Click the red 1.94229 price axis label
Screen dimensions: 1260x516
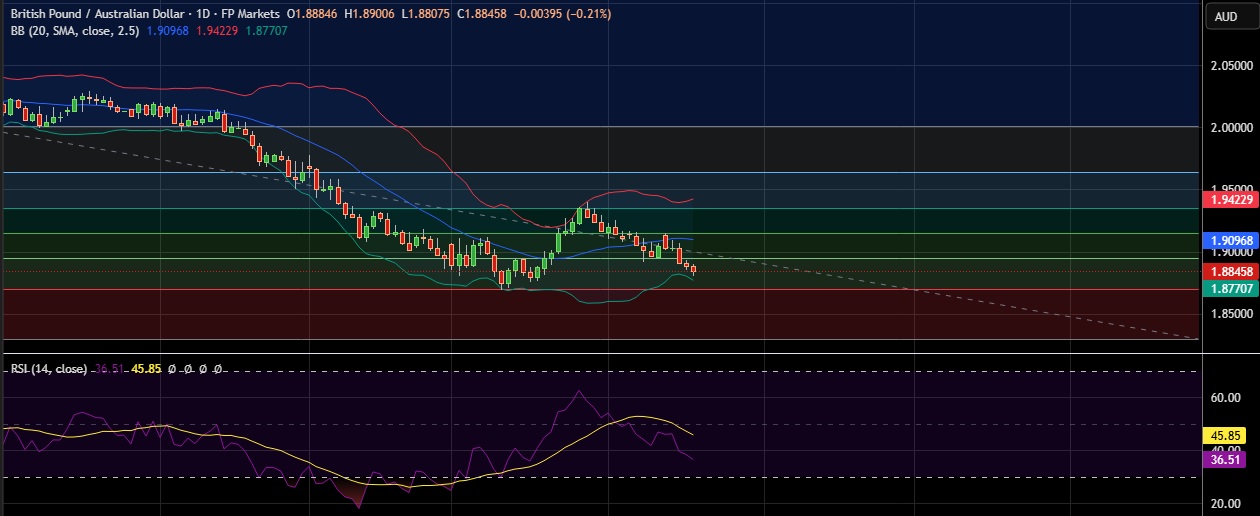(x=1230, y=199)
